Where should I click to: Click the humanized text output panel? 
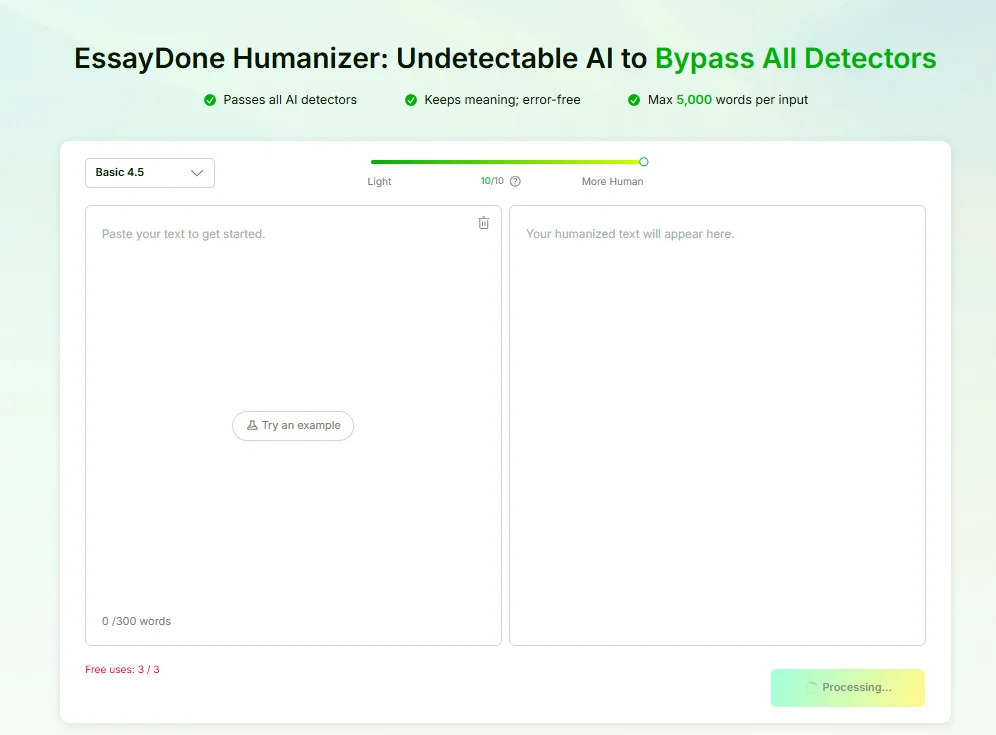pos(717,425)
